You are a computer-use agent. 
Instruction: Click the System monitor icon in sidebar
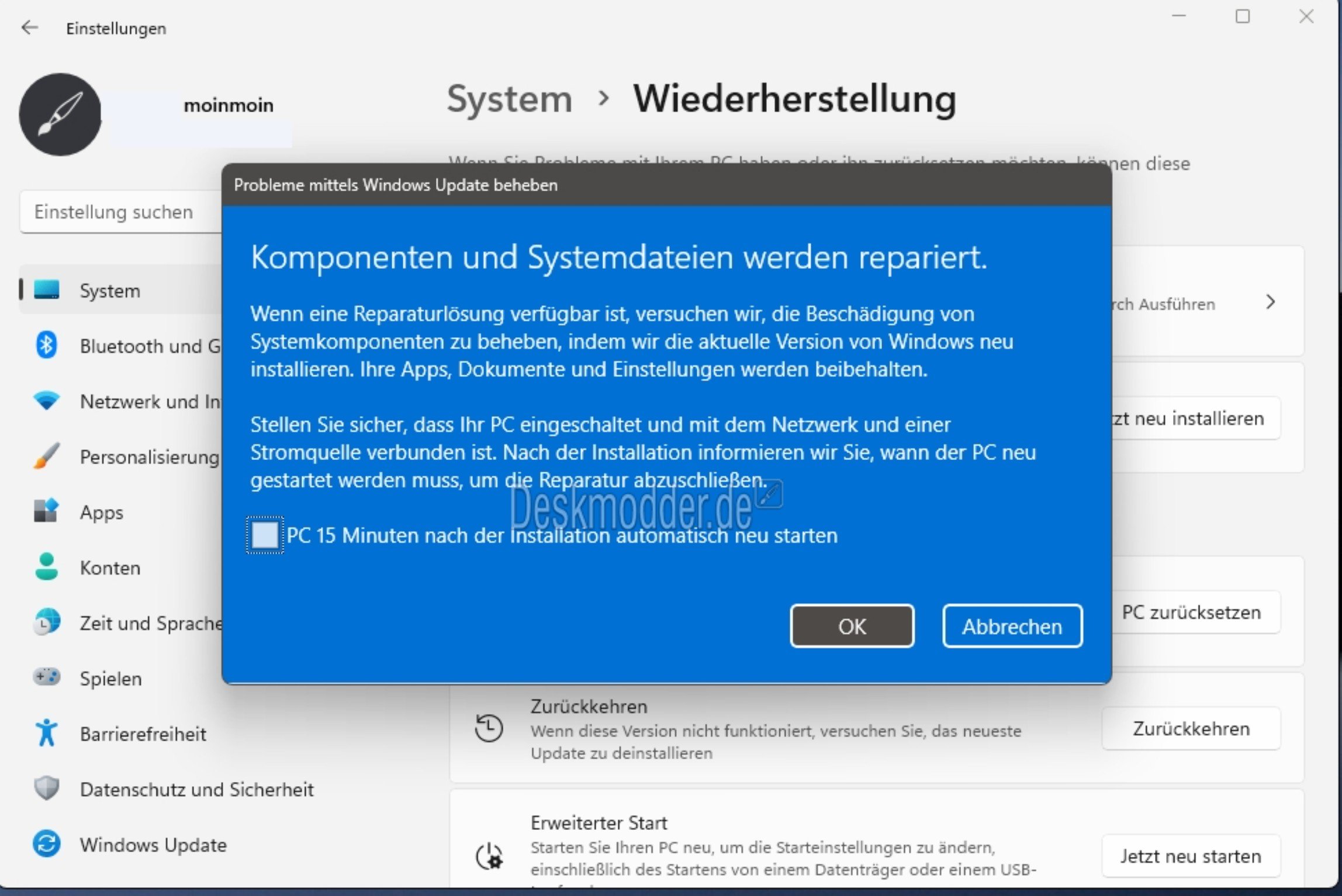[x=46, y=290]
